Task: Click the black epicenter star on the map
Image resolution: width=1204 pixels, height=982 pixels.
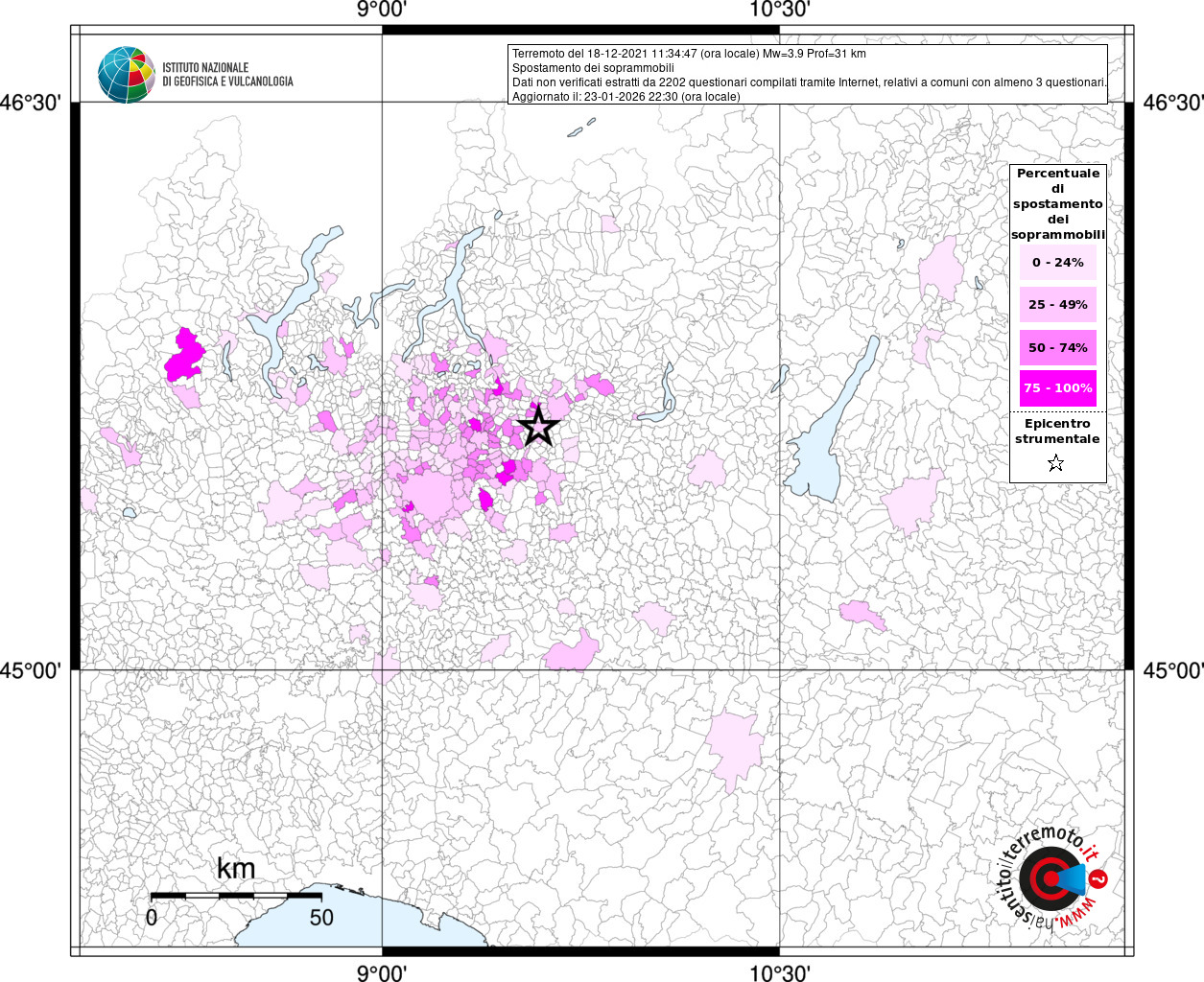Action: [538, 426]
